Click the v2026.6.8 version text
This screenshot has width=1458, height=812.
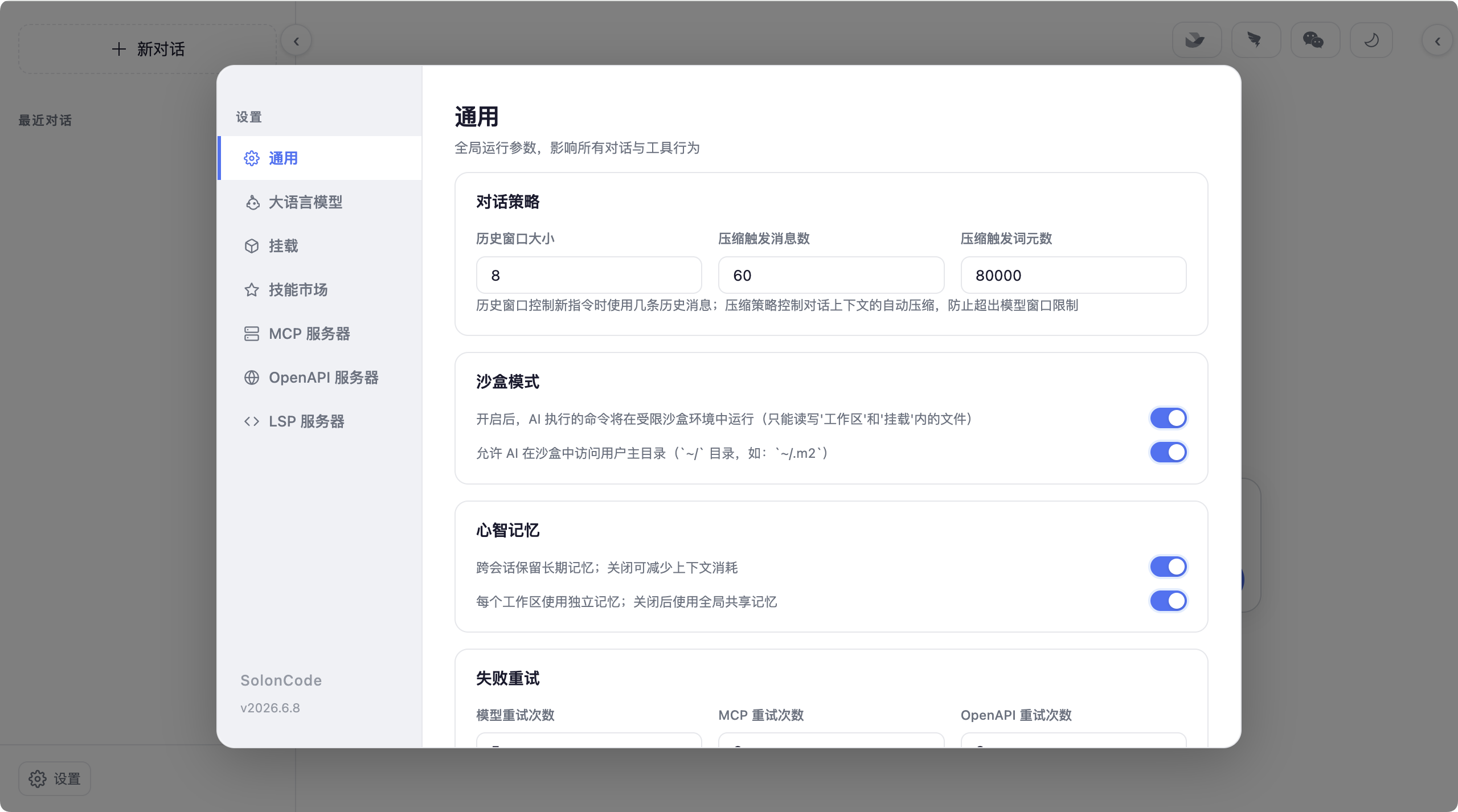270,708
